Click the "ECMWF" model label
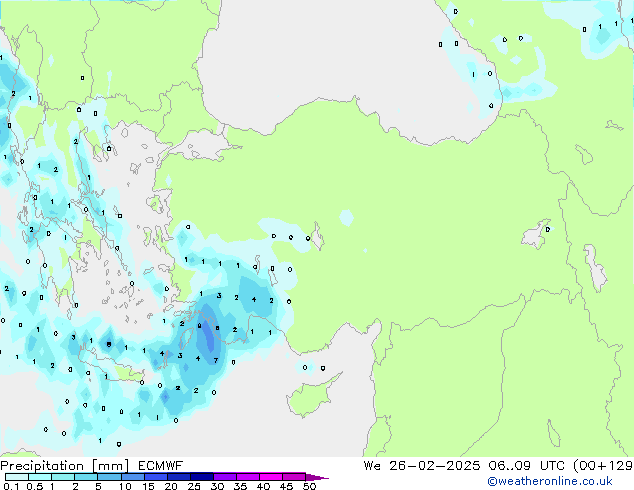Viewport: 634px width, 490px height. click(x=161, y=466)
